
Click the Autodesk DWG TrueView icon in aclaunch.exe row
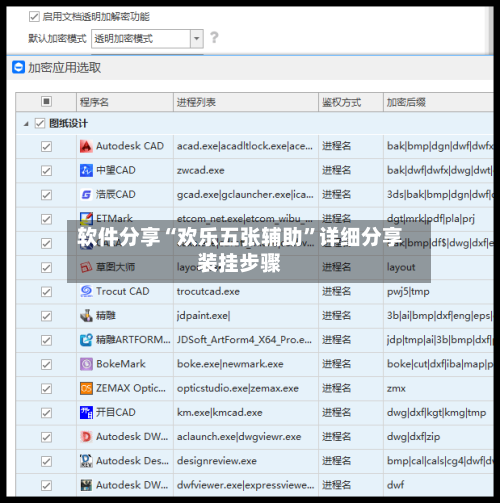[x=86, y=437]
